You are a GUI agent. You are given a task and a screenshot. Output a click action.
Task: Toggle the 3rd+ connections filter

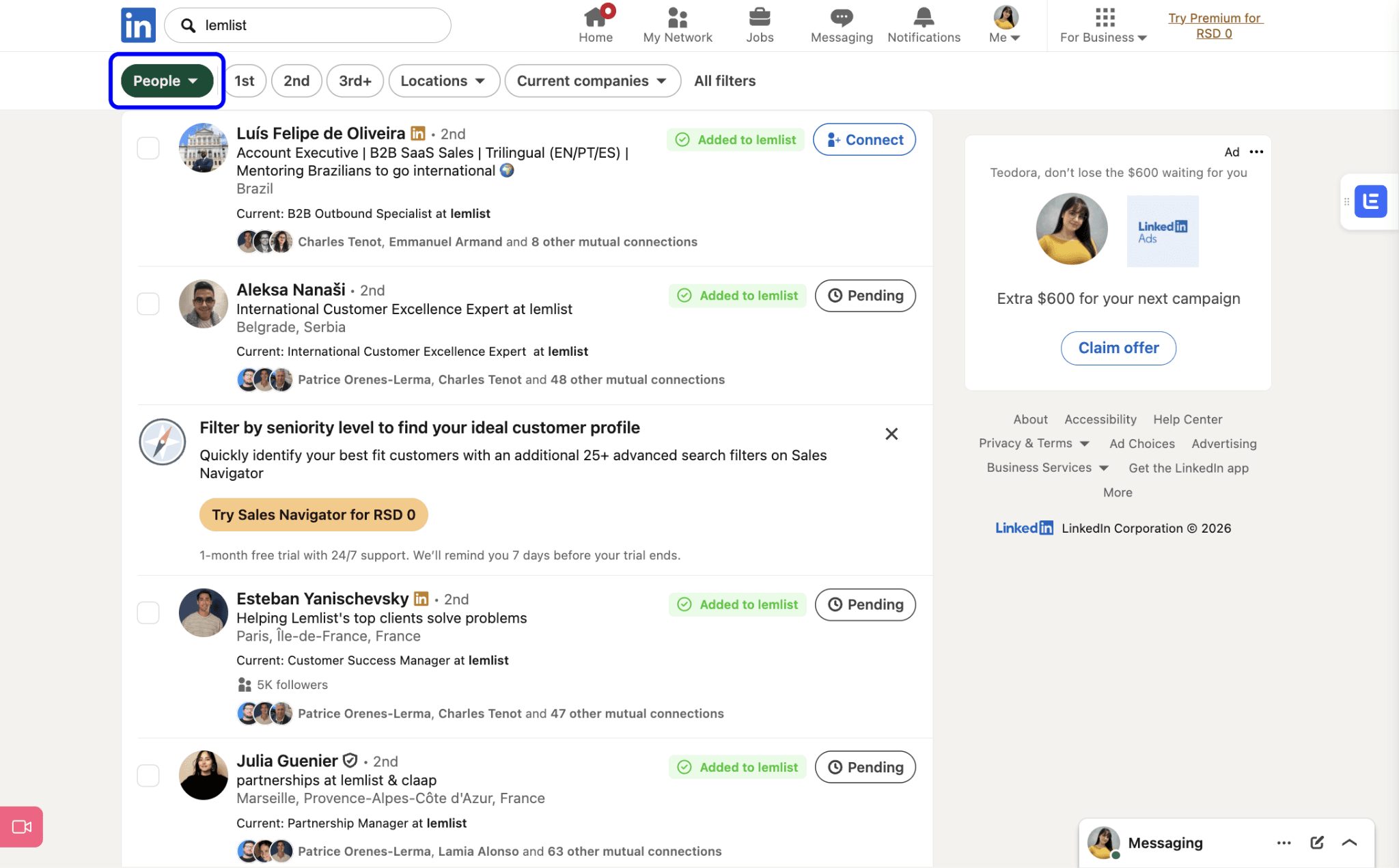pyautogui.click(x=355, y=81)
